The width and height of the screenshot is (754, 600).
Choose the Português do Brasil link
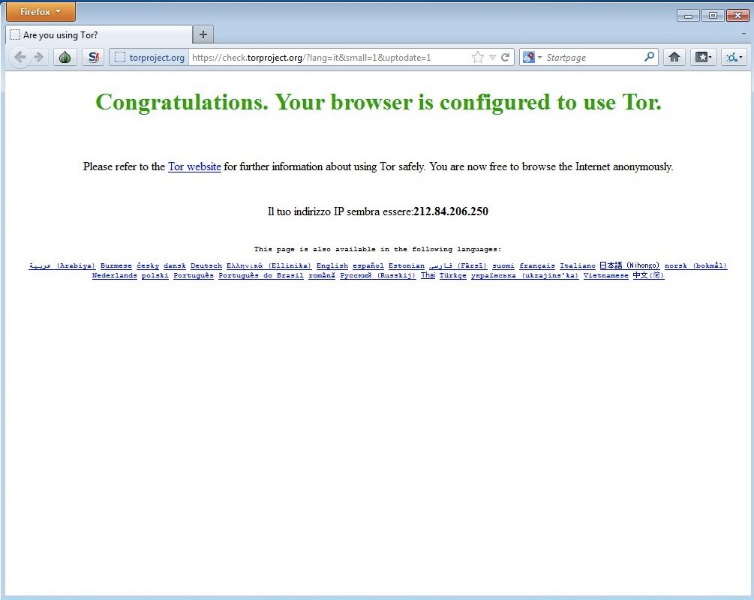point(261,275)
